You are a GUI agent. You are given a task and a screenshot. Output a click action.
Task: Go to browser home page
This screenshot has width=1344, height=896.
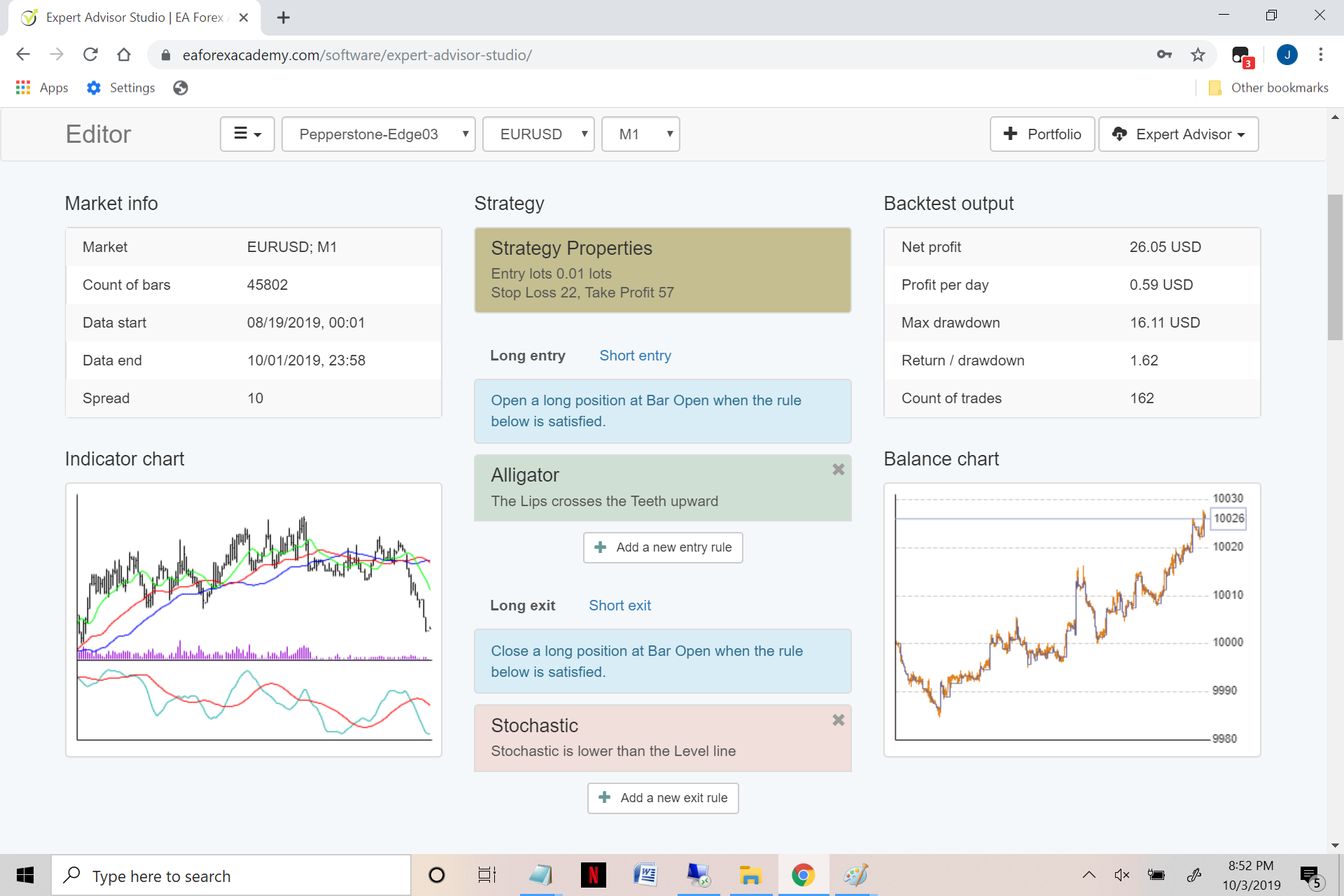point(124,55)
